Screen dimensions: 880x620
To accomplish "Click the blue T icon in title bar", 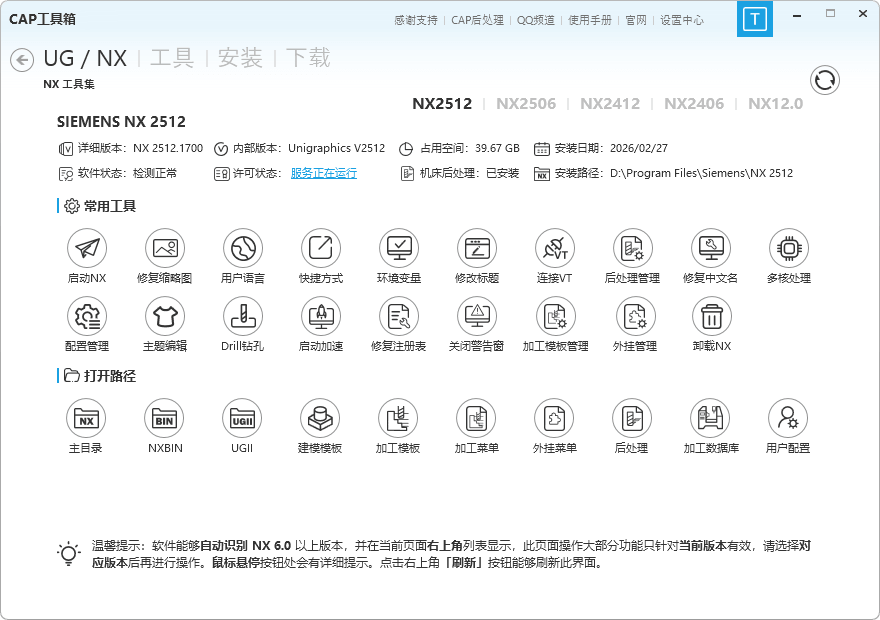I will tap(755, 19).
